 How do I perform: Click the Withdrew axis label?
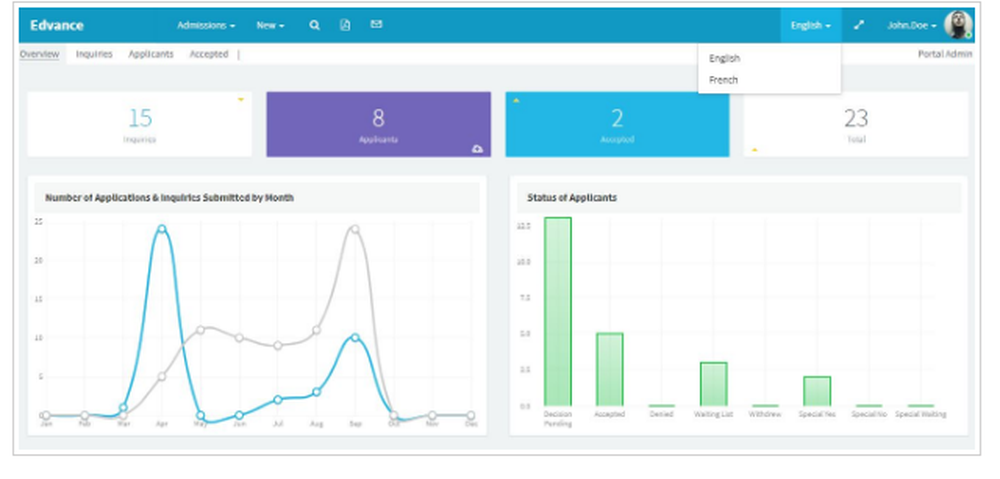(765, 414)
